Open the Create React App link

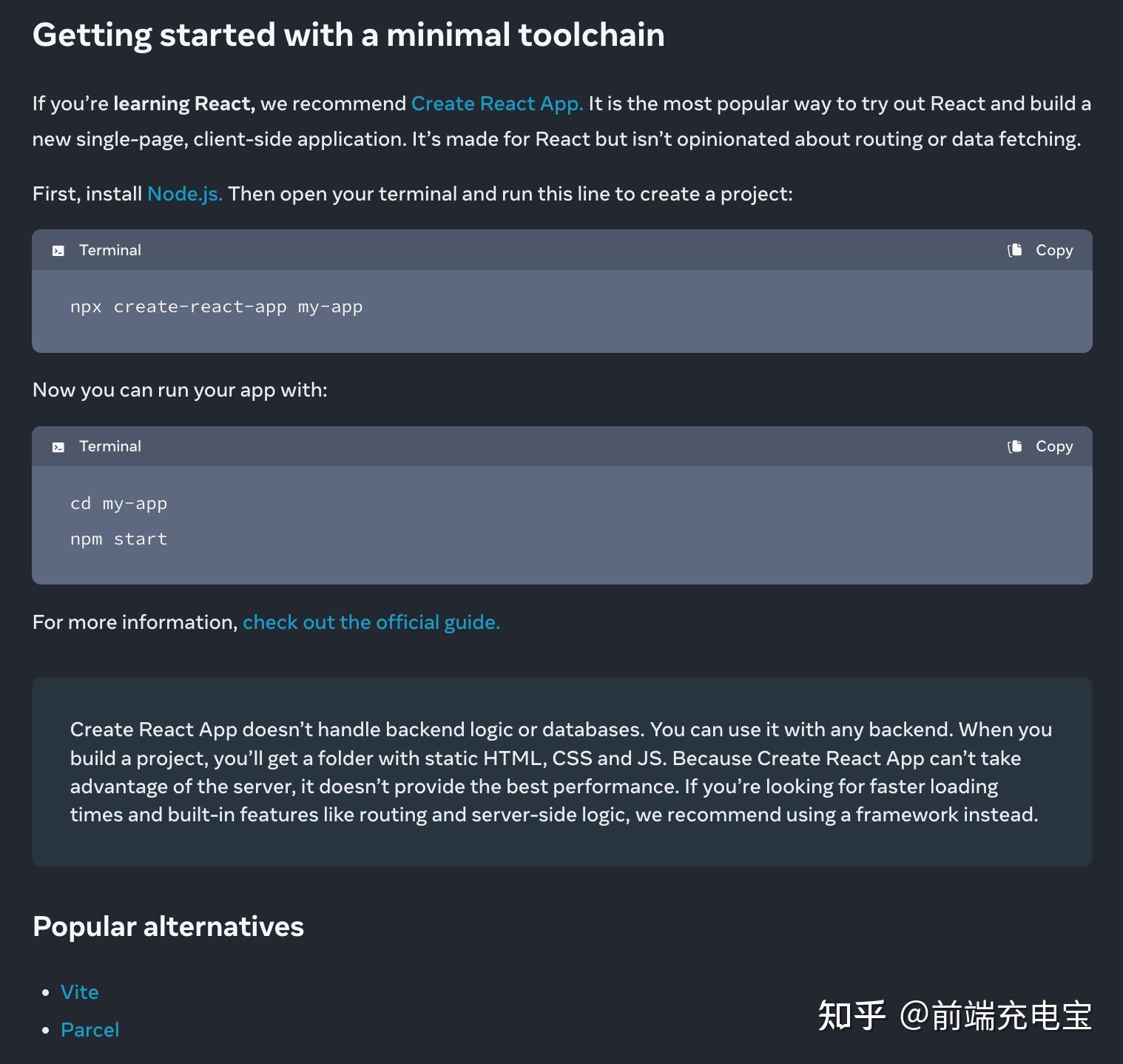(x=496, y=104)
